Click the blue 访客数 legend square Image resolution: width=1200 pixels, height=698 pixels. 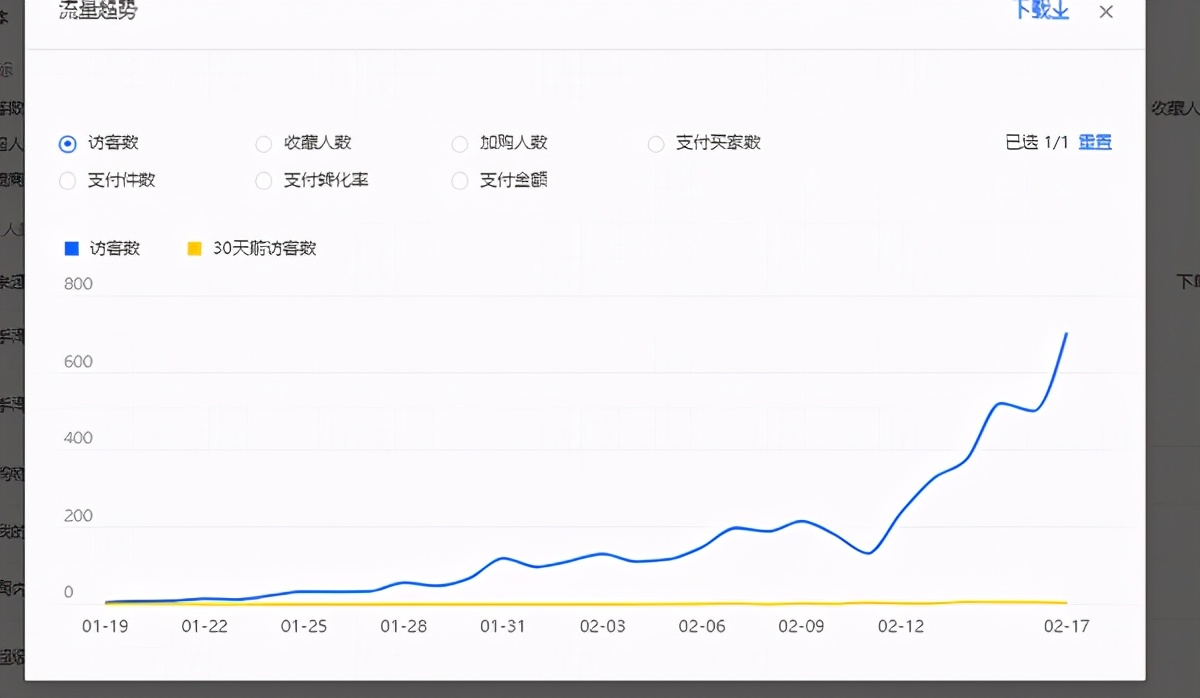(x=71, y=248)
